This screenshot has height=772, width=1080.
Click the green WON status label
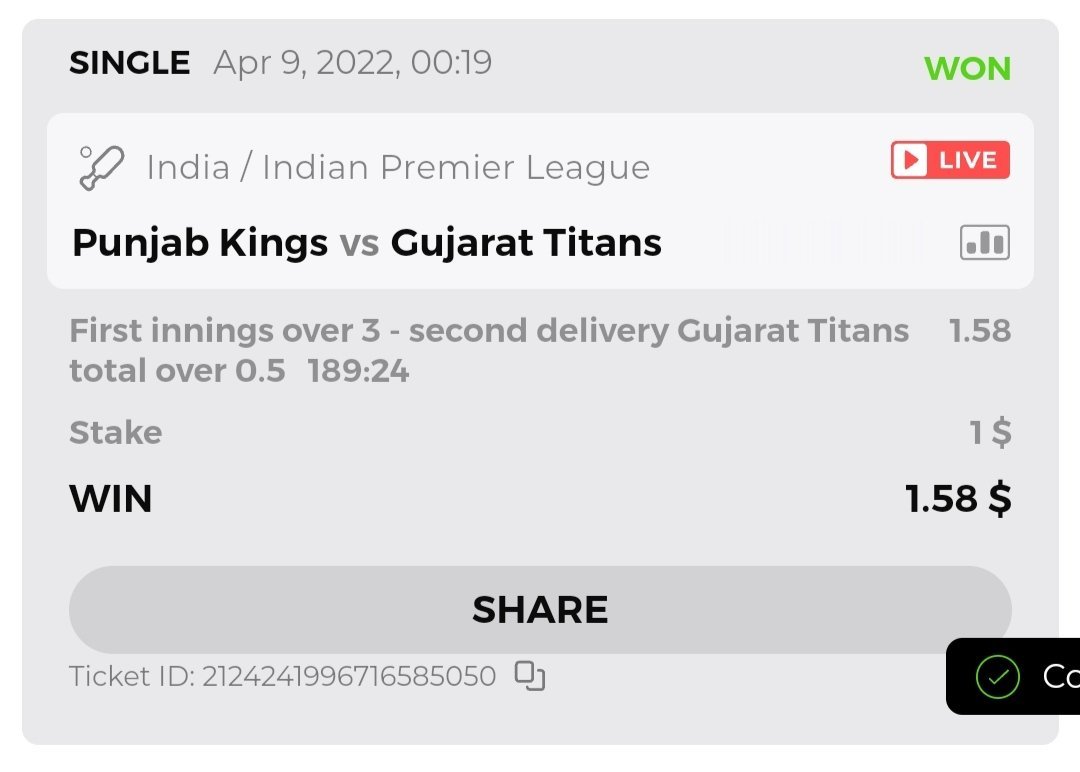pos(967,68)
